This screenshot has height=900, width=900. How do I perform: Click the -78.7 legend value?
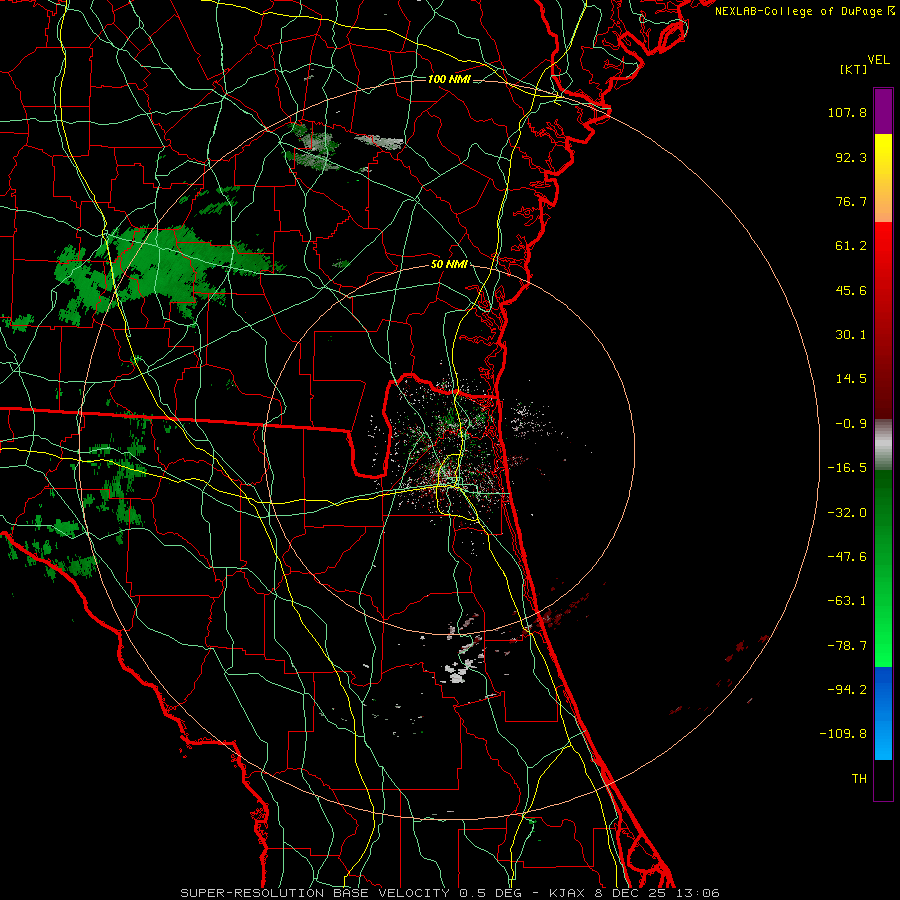(847, 646)
